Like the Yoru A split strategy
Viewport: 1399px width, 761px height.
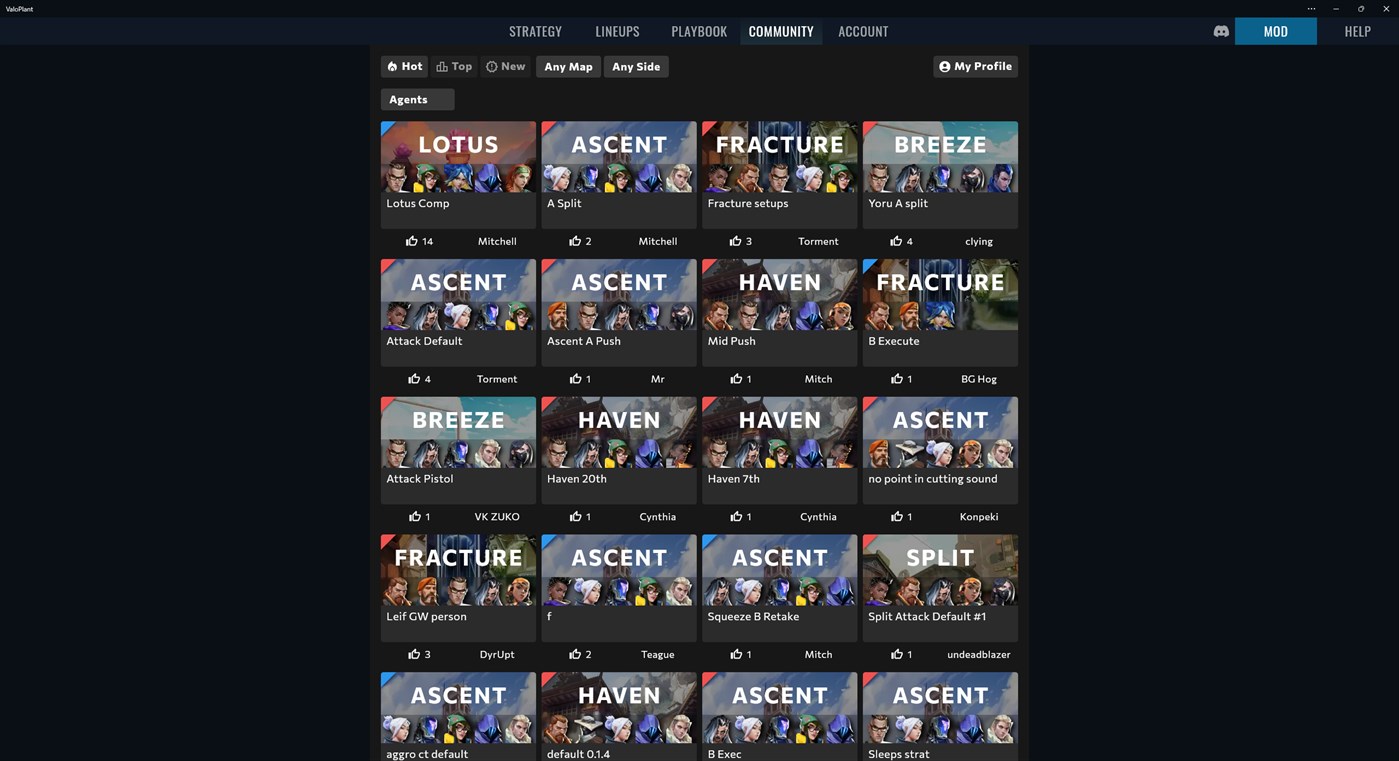[896, 241]
